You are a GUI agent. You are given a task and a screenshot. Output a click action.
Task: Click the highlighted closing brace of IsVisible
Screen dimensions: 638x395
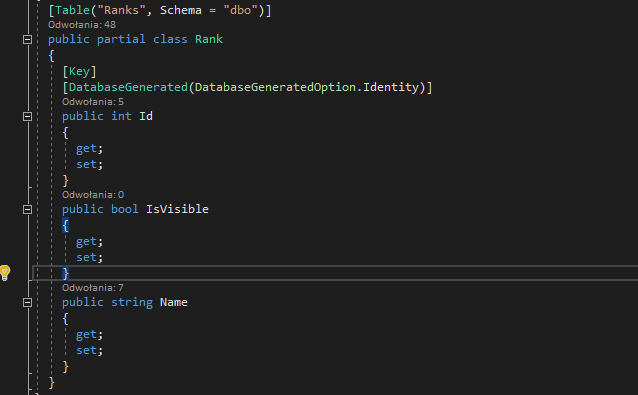[x=66, y=273]
